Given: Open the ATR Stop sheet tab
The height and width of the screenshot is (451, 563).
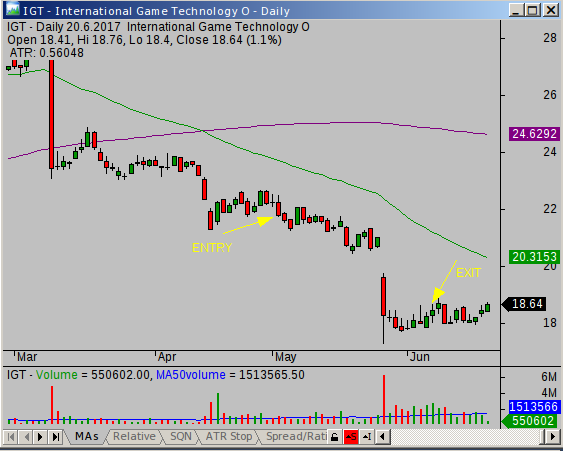Looking at the screenshot, I should click(229, 436).
